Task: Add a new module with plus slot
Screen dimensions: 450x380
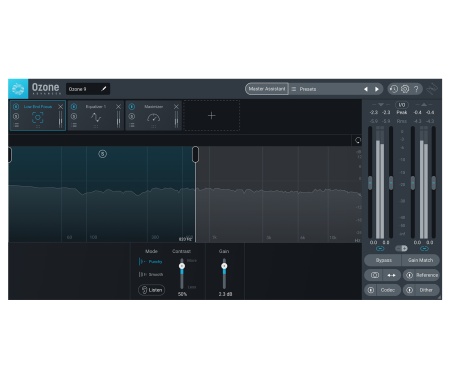Action: 212,116
